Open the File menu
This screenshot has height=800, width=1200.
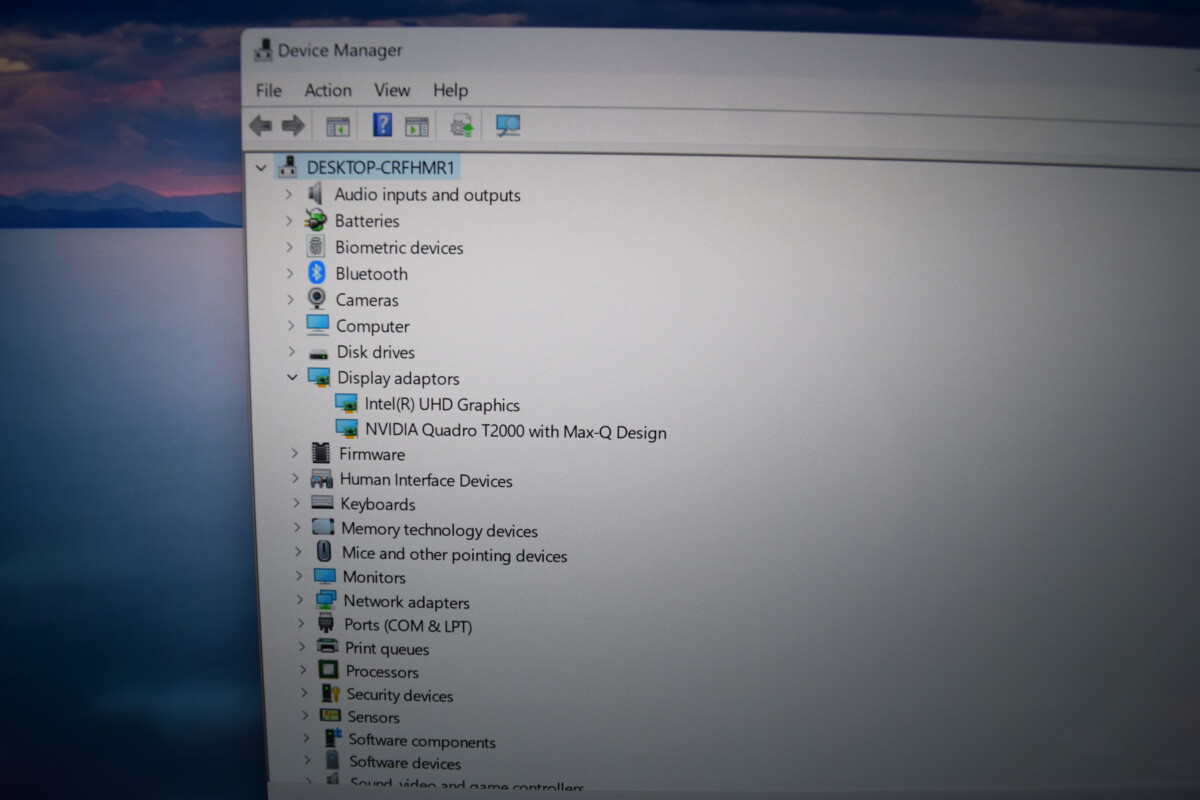269,91
